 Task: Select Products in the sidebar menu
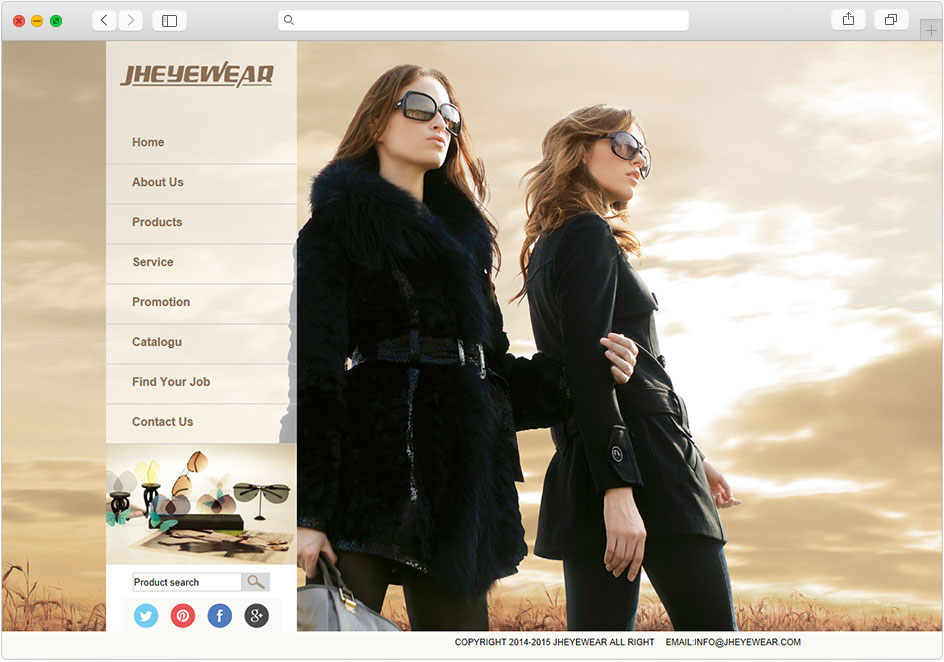[x=157, y=222]
